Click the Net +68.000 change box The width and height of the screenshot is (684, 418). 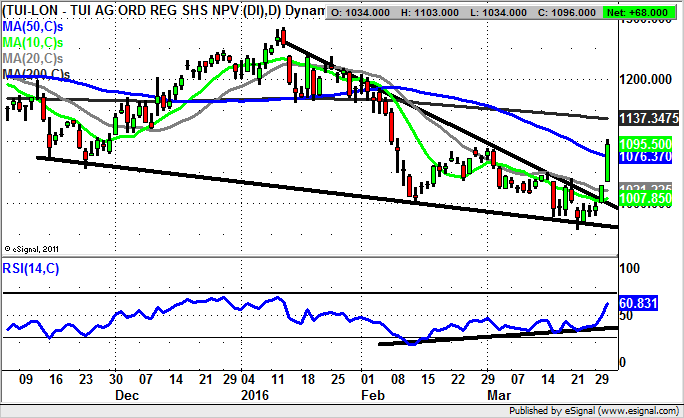point(650,11)
